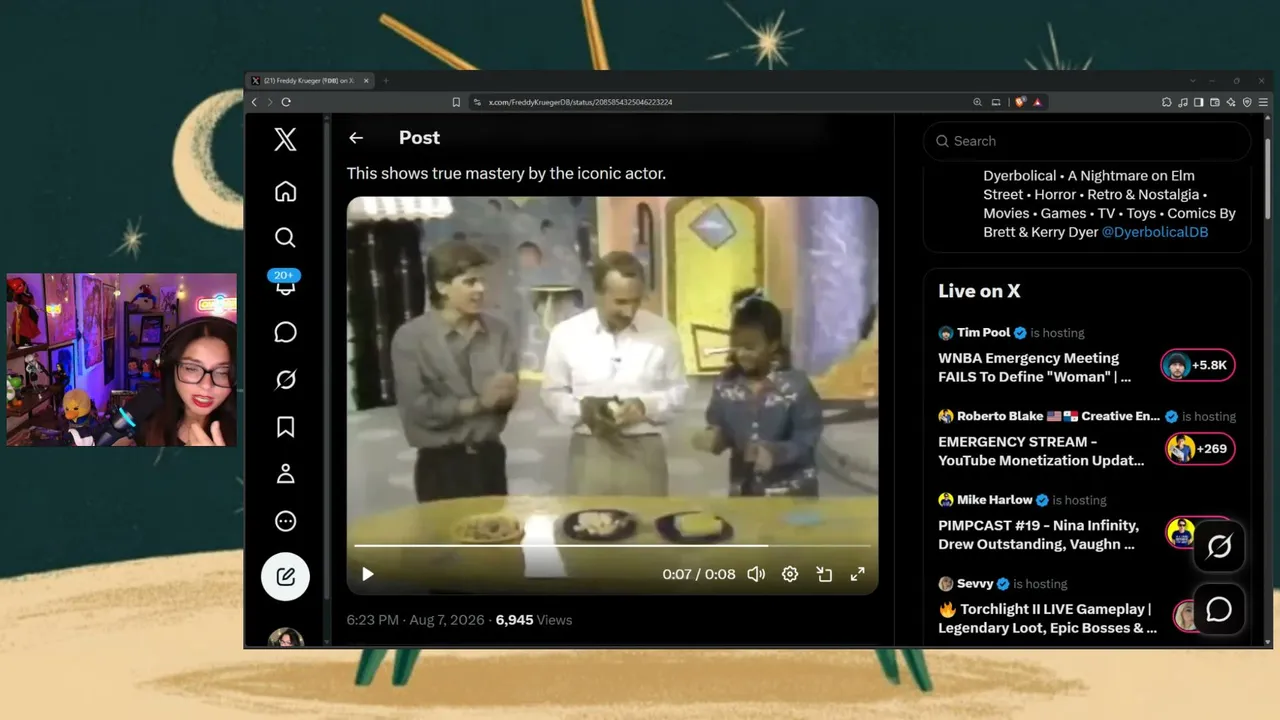Image resolution: width=1280 pixels, height=720 pixels.
Task: Open the floating Grok button
Action: (1219, 546)
